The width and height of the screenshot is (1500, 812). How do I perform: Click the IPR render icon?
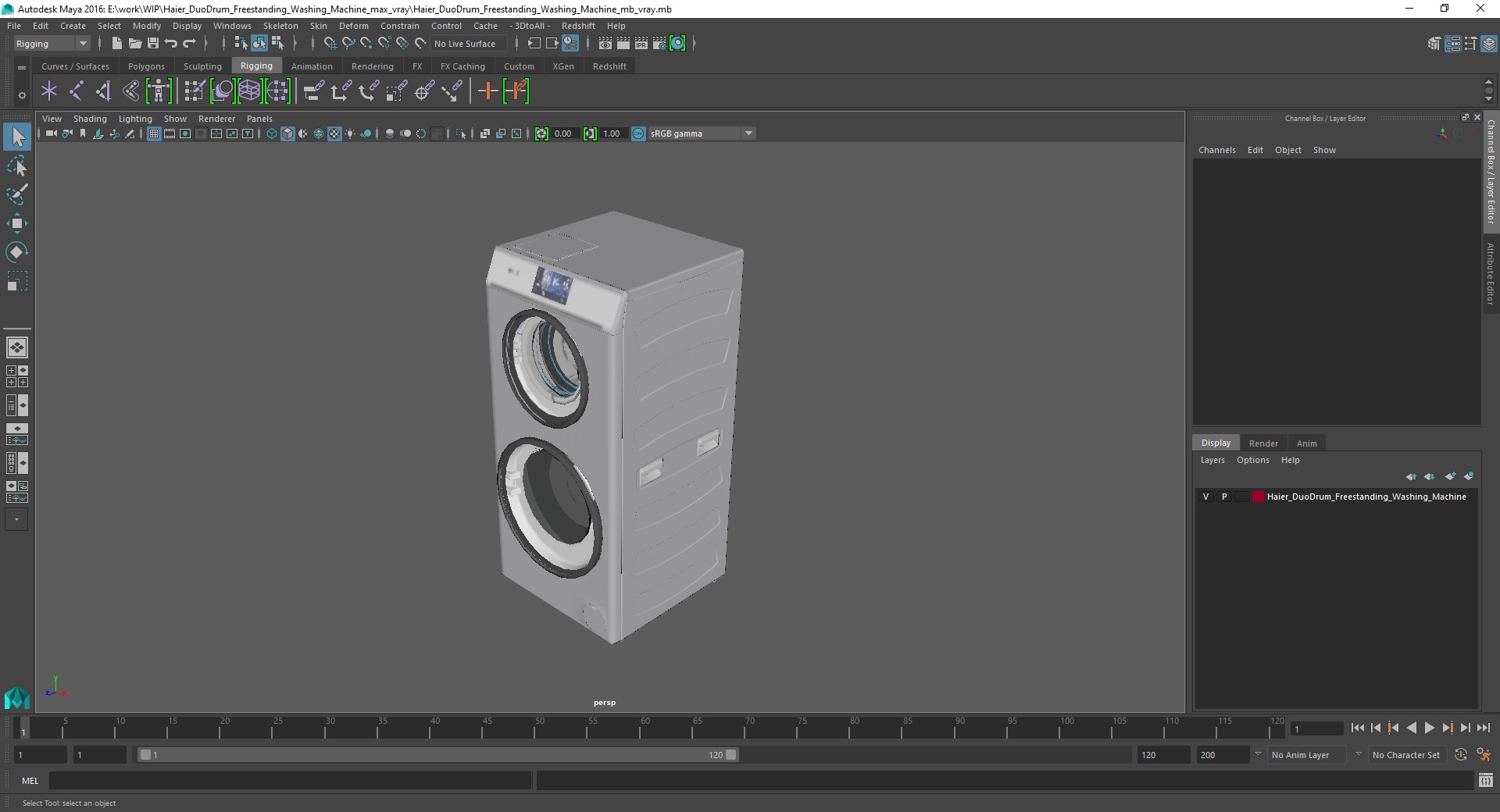(641, 44)
